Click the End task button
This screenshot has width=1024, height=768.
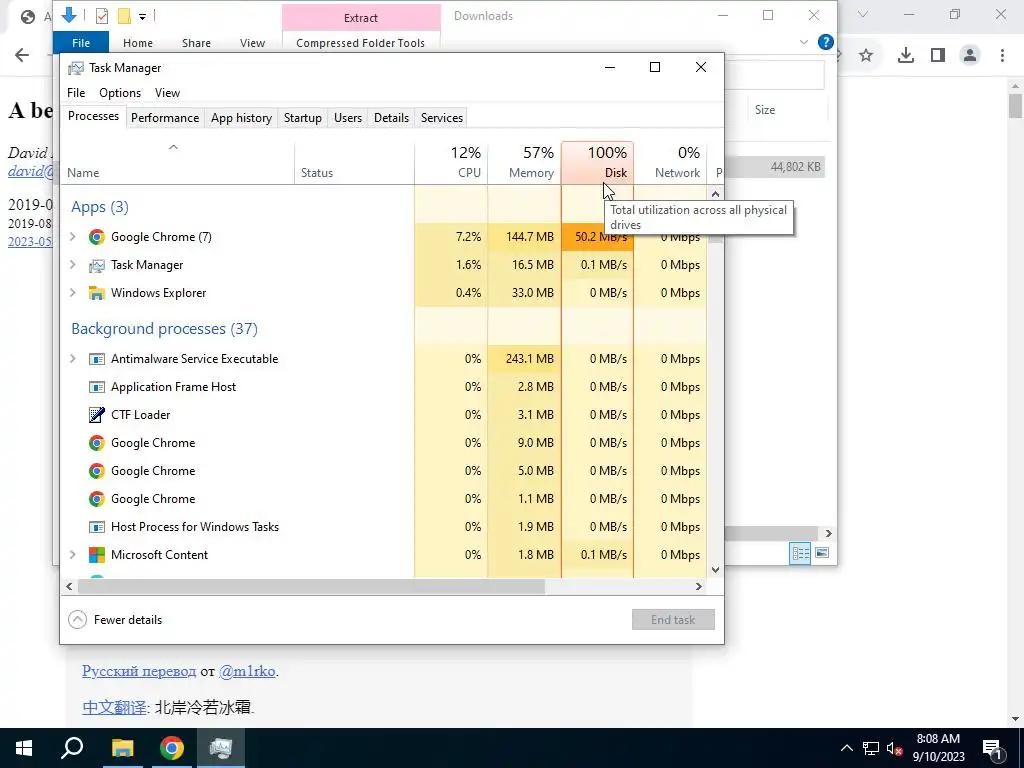(x=673, y=620)
